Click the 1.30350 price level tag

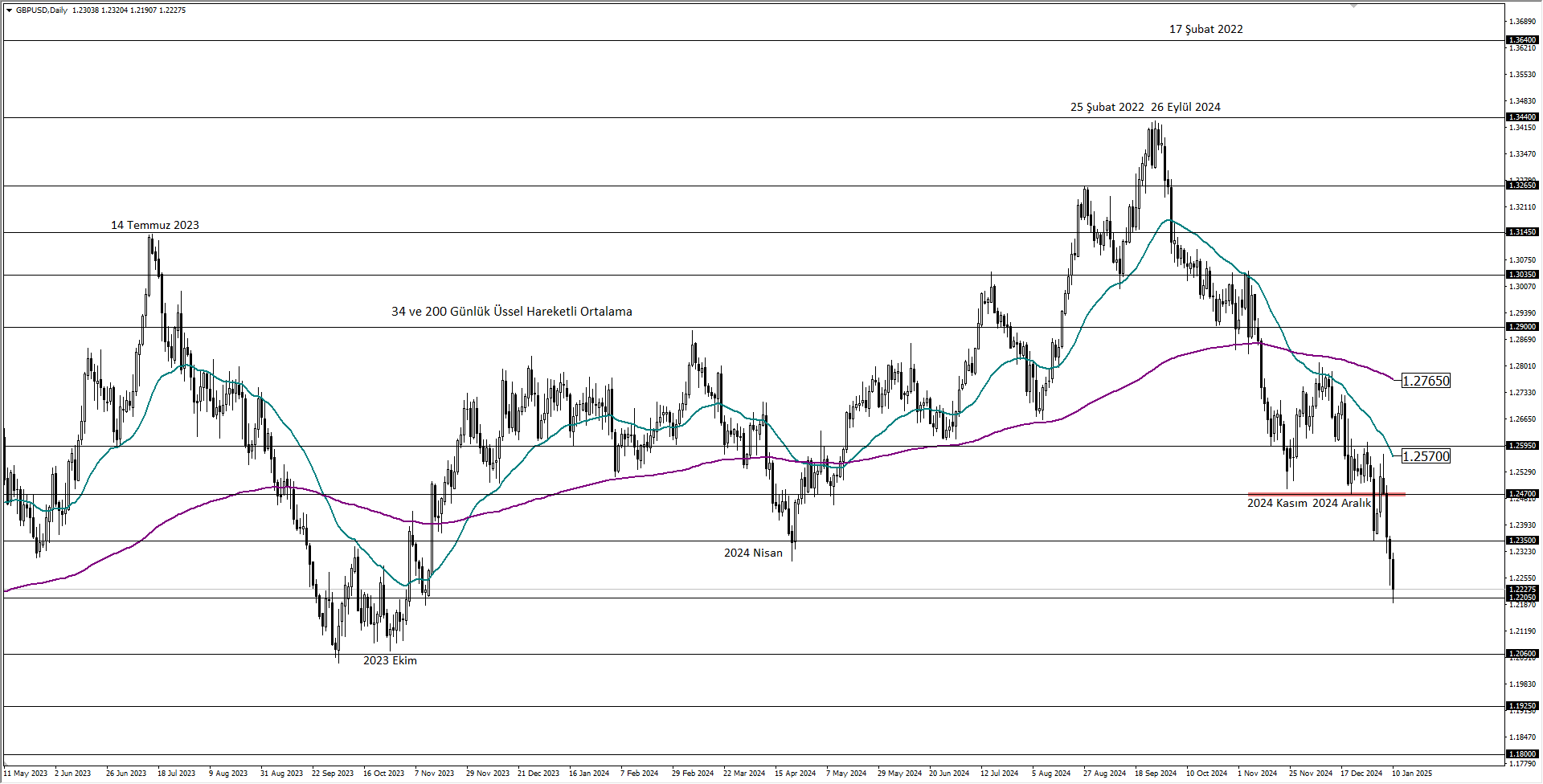tap(1522, 275)
